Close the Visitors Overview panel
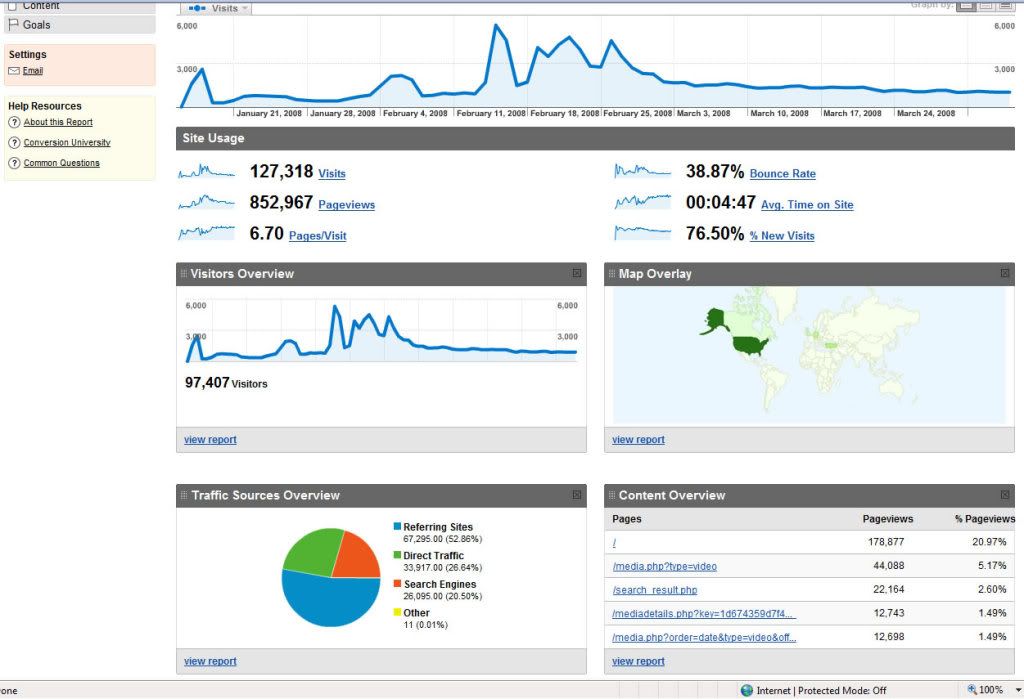 (577, 274)
